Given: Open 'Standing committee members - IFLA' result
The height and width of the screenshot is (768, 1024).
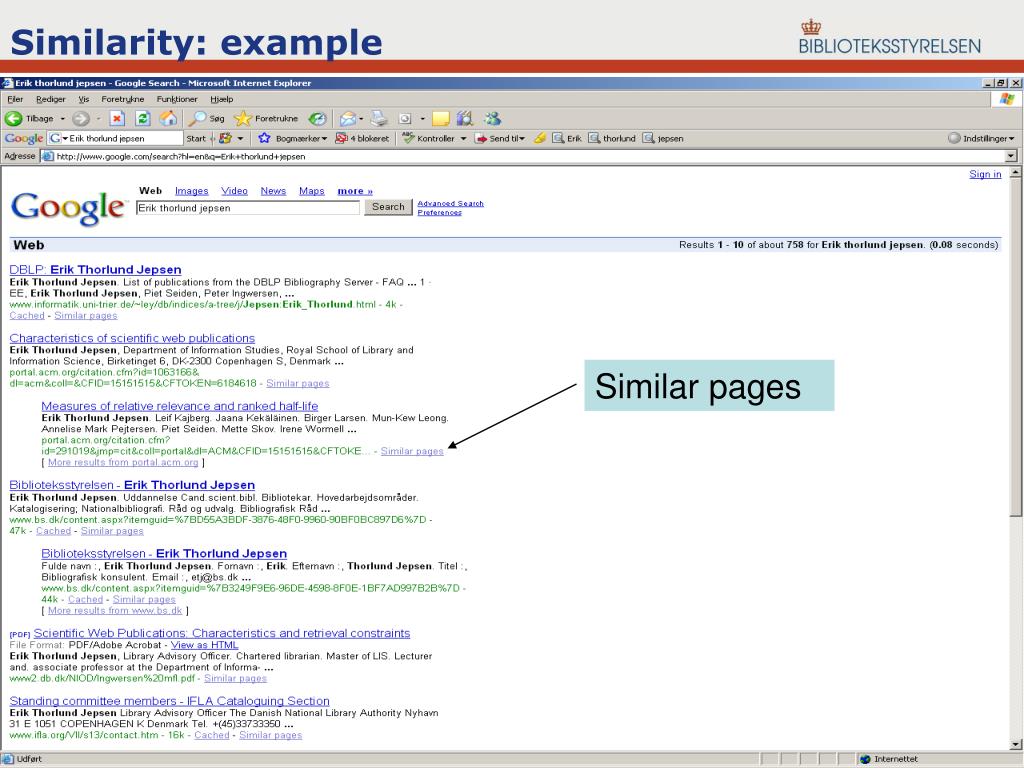Looking at the screenshot, I should pos(169,701).
